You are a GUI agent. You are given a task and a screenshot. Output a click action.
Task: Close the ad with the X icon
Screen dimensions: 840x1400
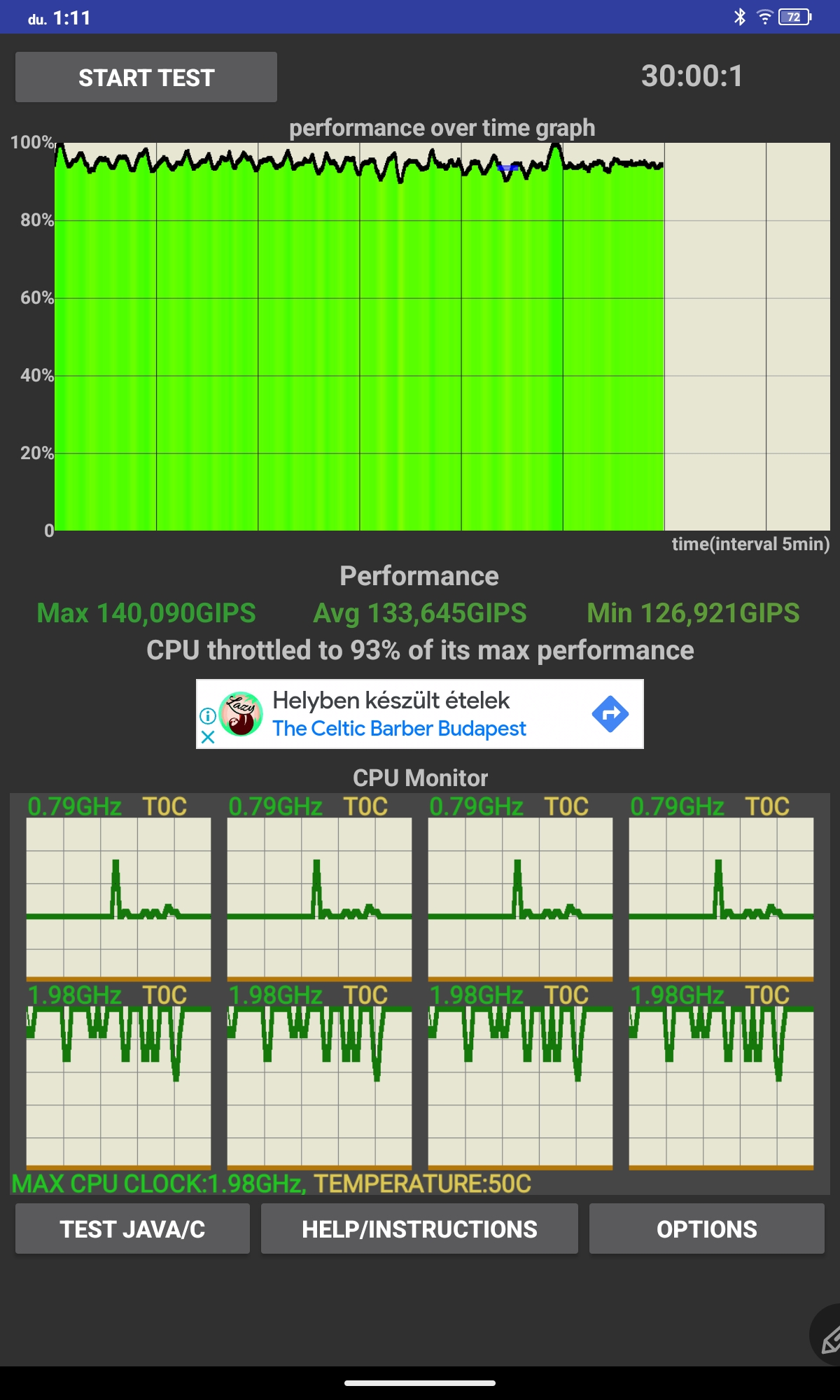208,736
